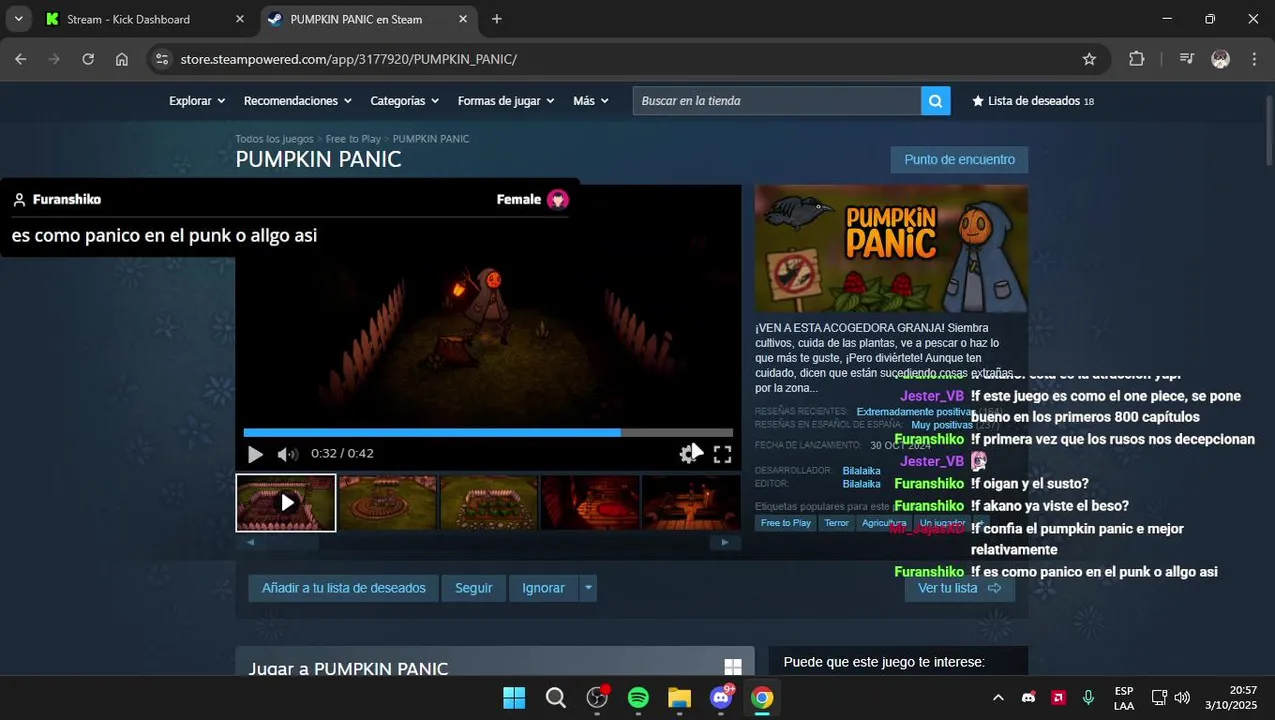This screenshot has height=720, width=1275.
Task: Expand the Formas de jugar menu
Action: (507, 101)
